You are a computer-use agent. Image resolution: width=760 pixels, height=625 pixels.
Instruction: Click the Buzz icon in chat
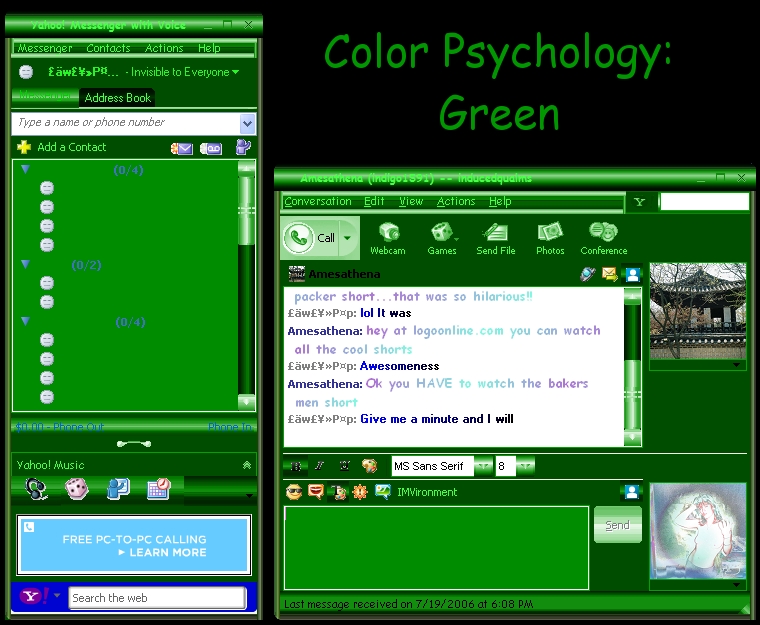pyautogui.click(x=360, y=492)
